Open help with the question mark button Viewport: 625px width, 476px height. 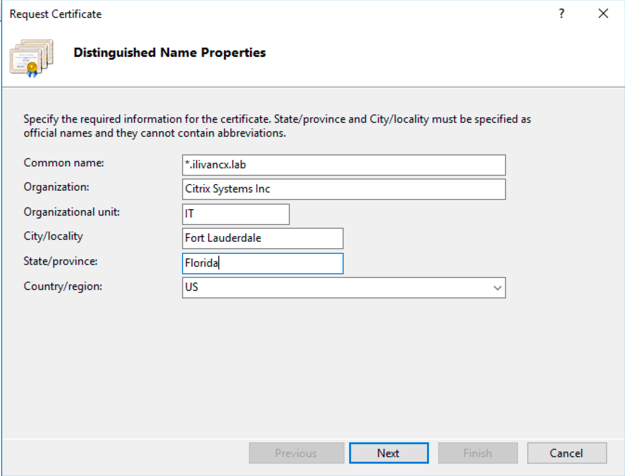point(562,14)
